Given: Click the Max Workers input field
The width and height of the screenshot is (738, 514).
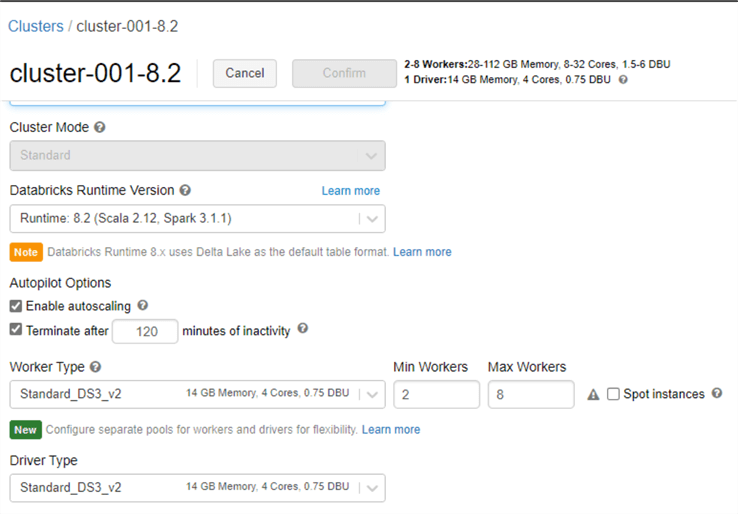Looking at the screenshot, I should tap(531, 394).
